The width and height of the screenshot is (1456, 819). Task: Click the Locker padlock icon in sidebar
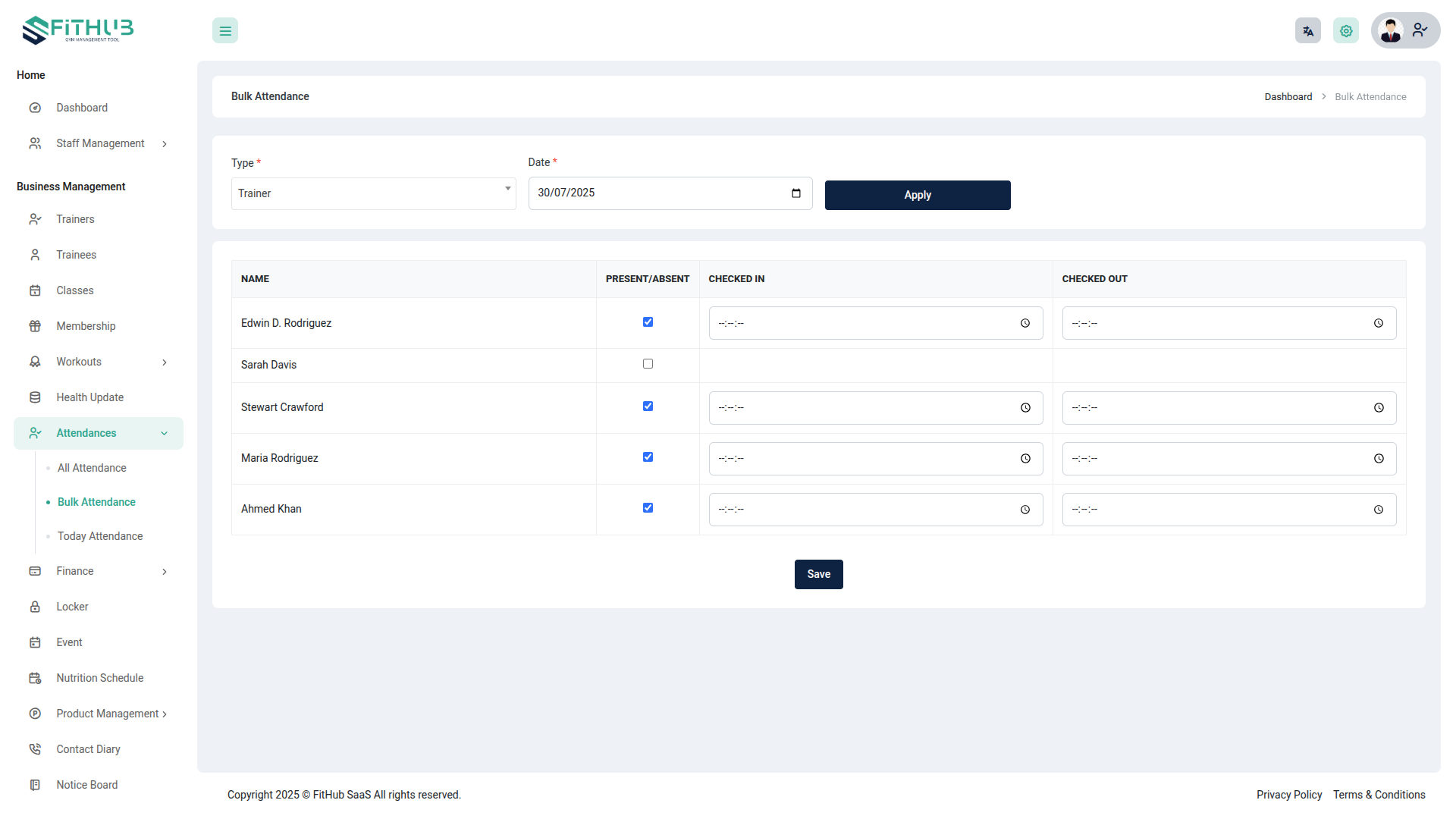click(x=35, y=607)
